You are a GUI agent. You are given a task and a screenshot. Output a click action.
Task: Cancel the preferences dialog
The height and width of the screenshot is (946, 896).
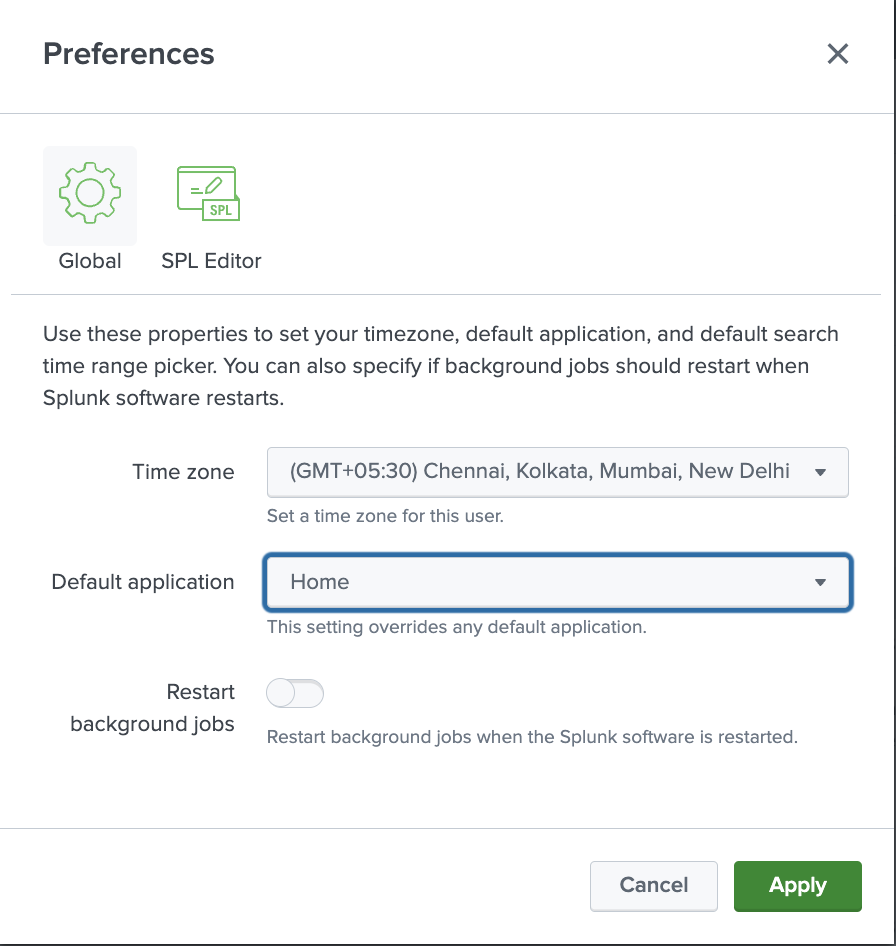(653, 885)
